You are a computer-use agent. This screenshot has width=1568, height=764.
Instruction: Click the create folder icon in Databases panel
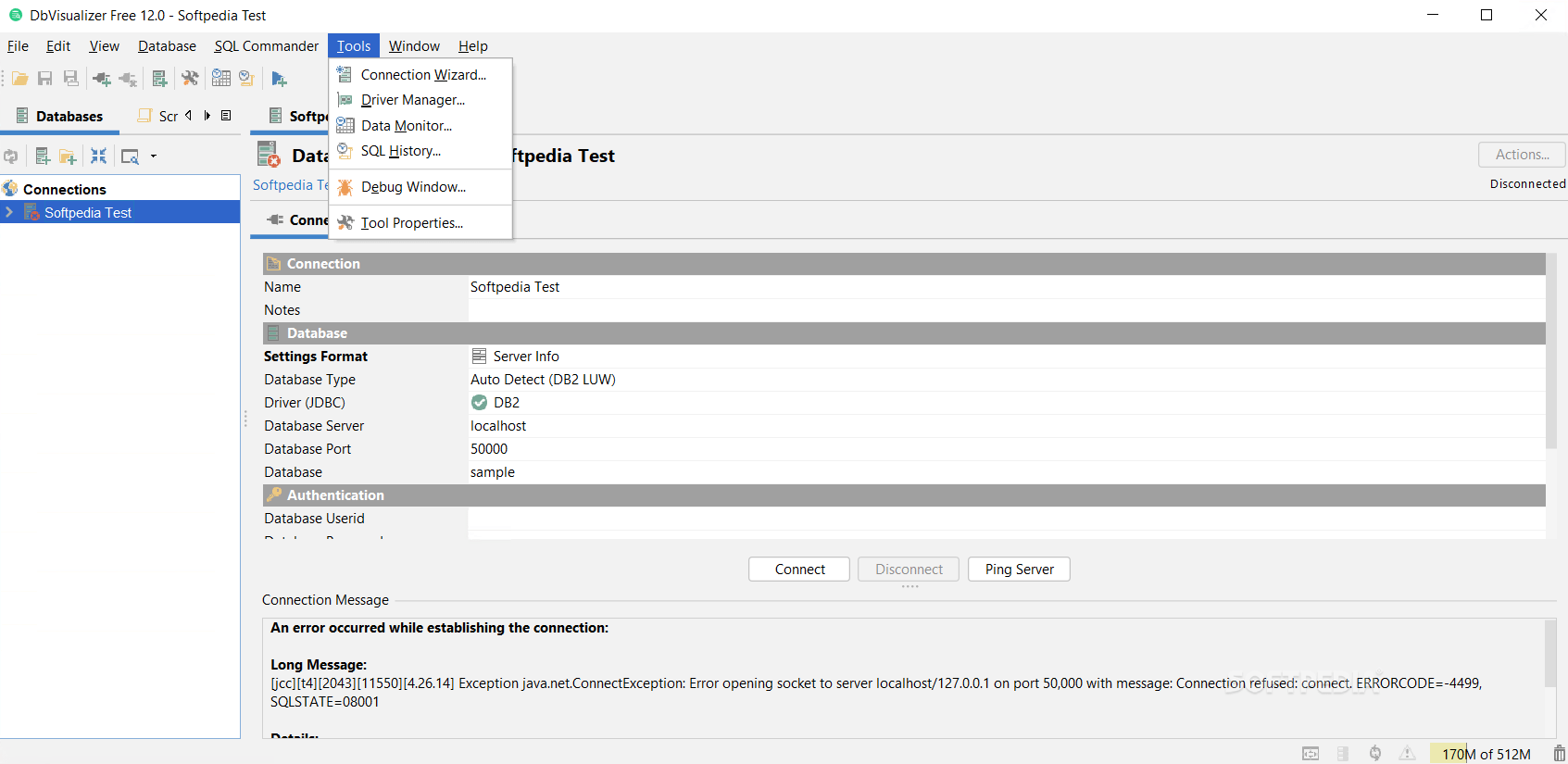tap(68, 157)
